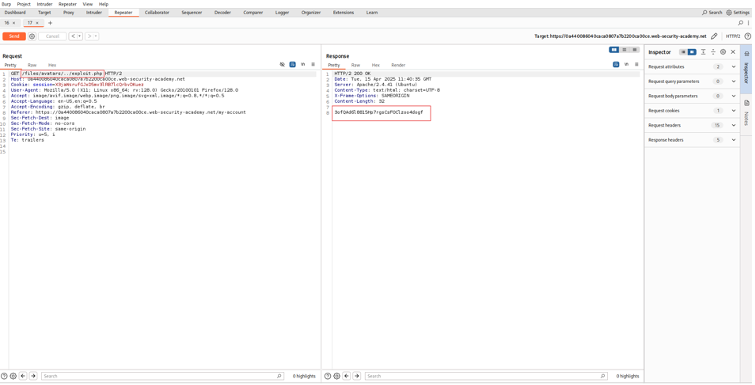This screenshot has height=385, width=755.
Task: Open the Intruder menu
Action: 45,4
